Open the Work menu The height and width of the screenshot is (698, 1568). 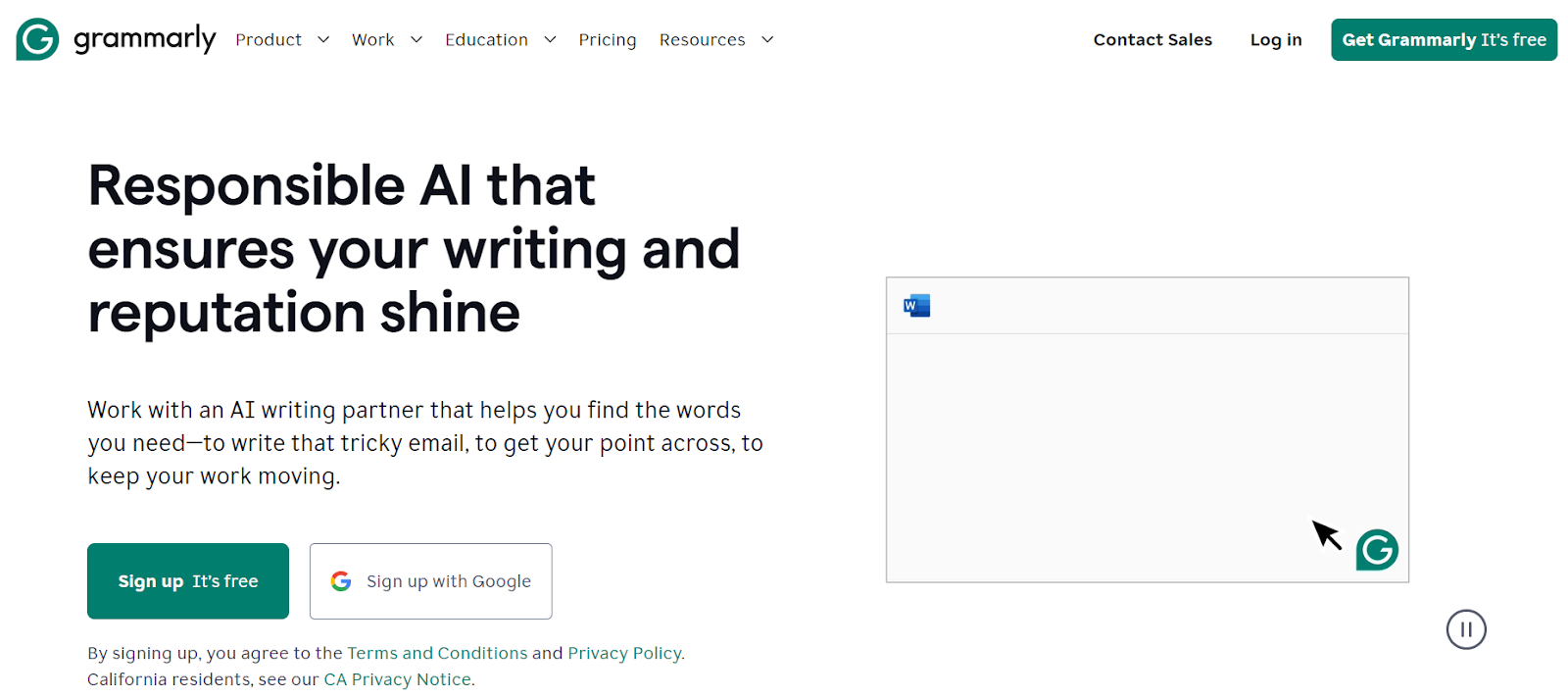point(372,40)
